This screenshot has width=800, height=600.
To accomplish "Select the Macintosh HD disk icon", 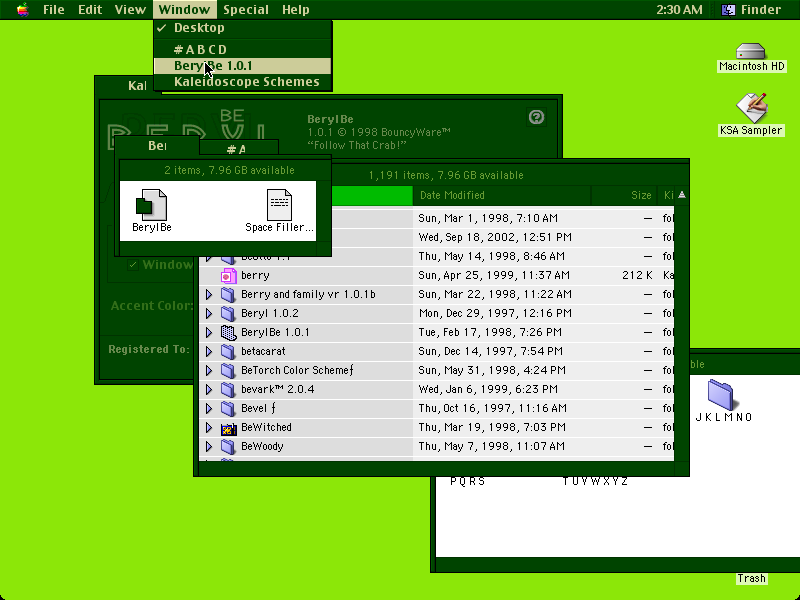I will pos(751,51).
